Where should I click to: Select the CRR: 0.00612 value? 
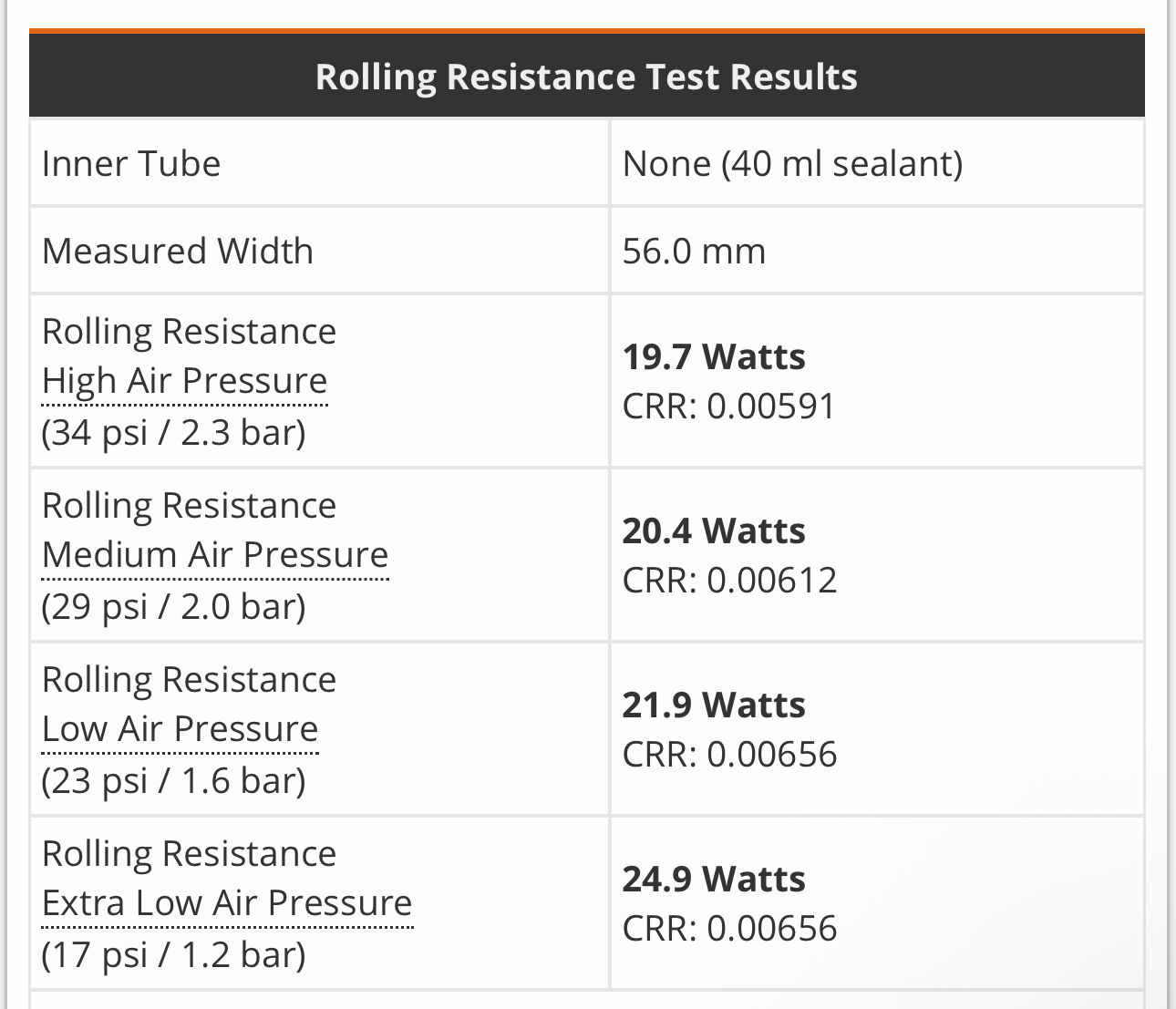(x=729, y=581)
